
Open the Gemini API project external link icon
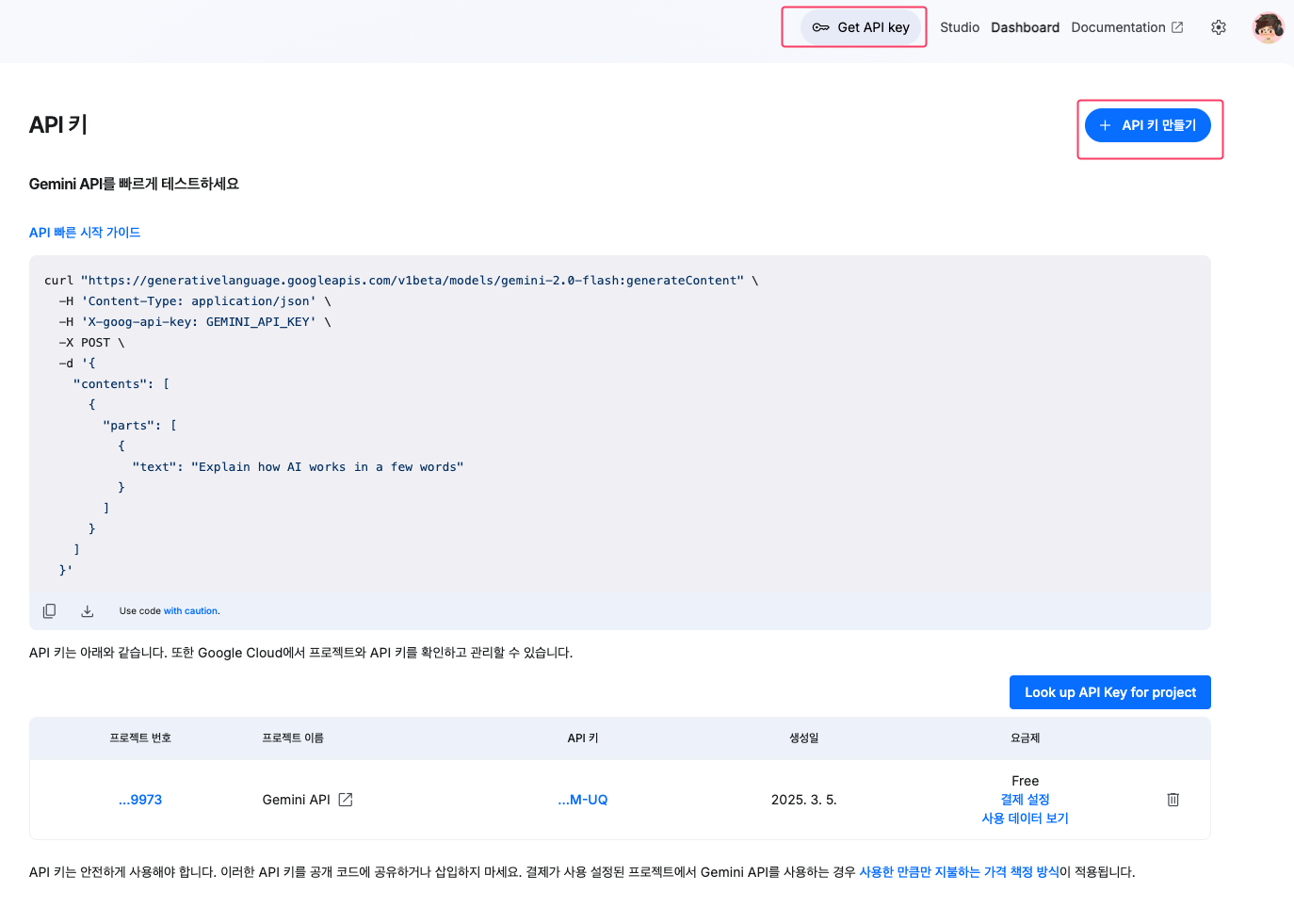(x=346, y=800)
